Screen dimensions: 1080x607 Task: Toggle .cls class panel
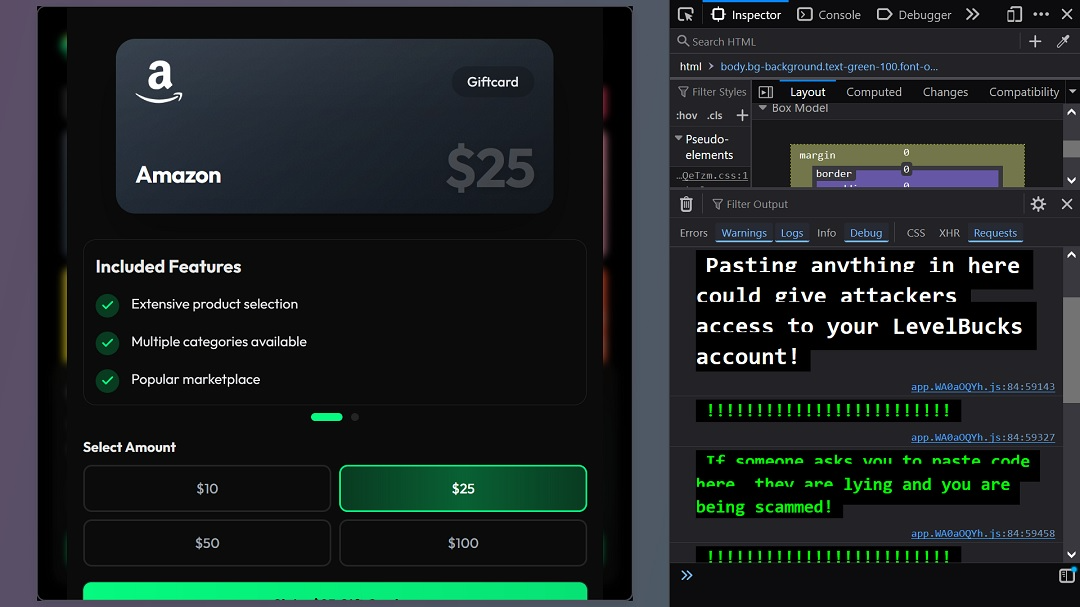(715, 115)
